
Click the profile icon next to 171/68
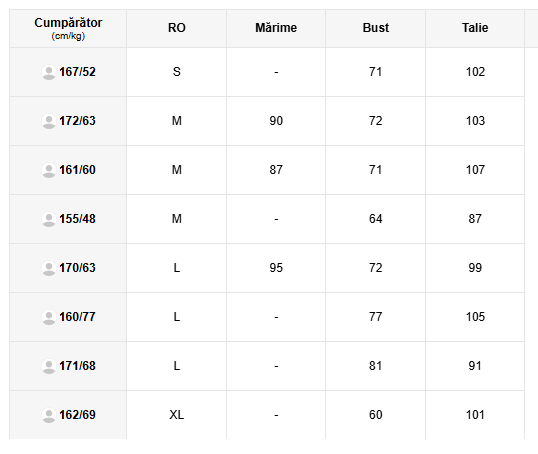tap(49, 366)
